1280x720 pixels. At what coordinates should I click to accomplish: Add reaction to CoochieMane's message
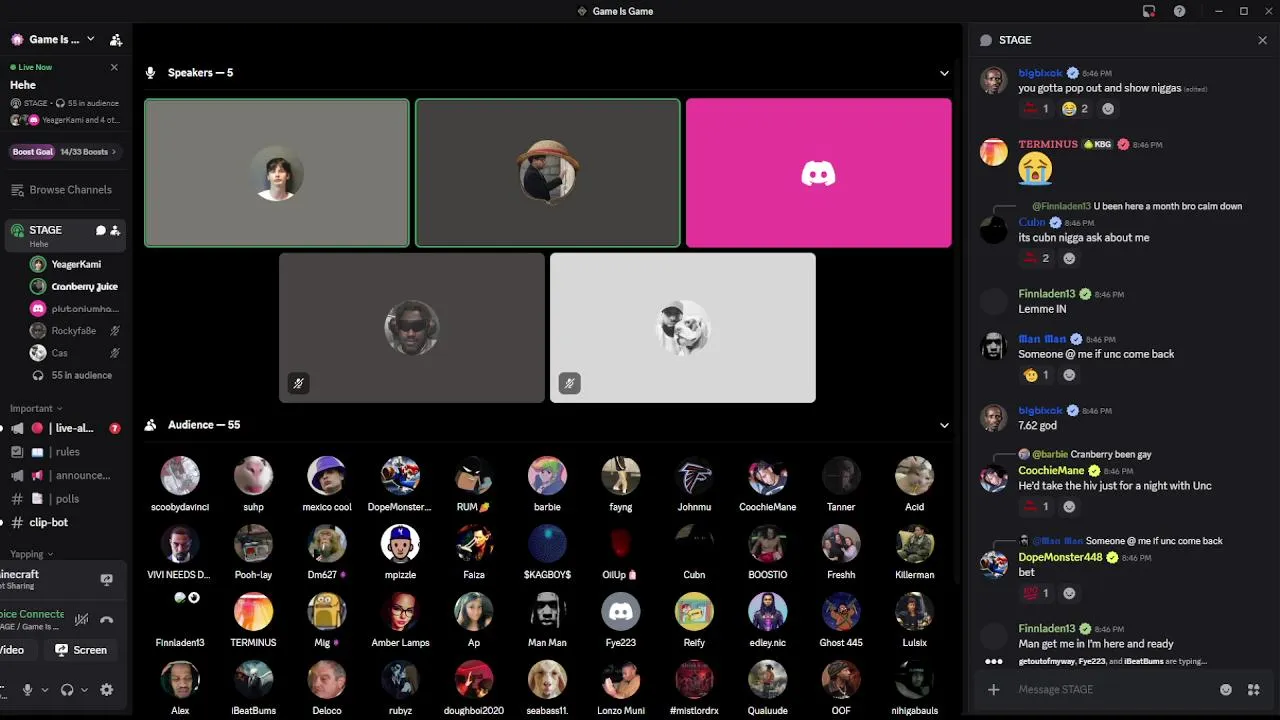(1069, 507)
